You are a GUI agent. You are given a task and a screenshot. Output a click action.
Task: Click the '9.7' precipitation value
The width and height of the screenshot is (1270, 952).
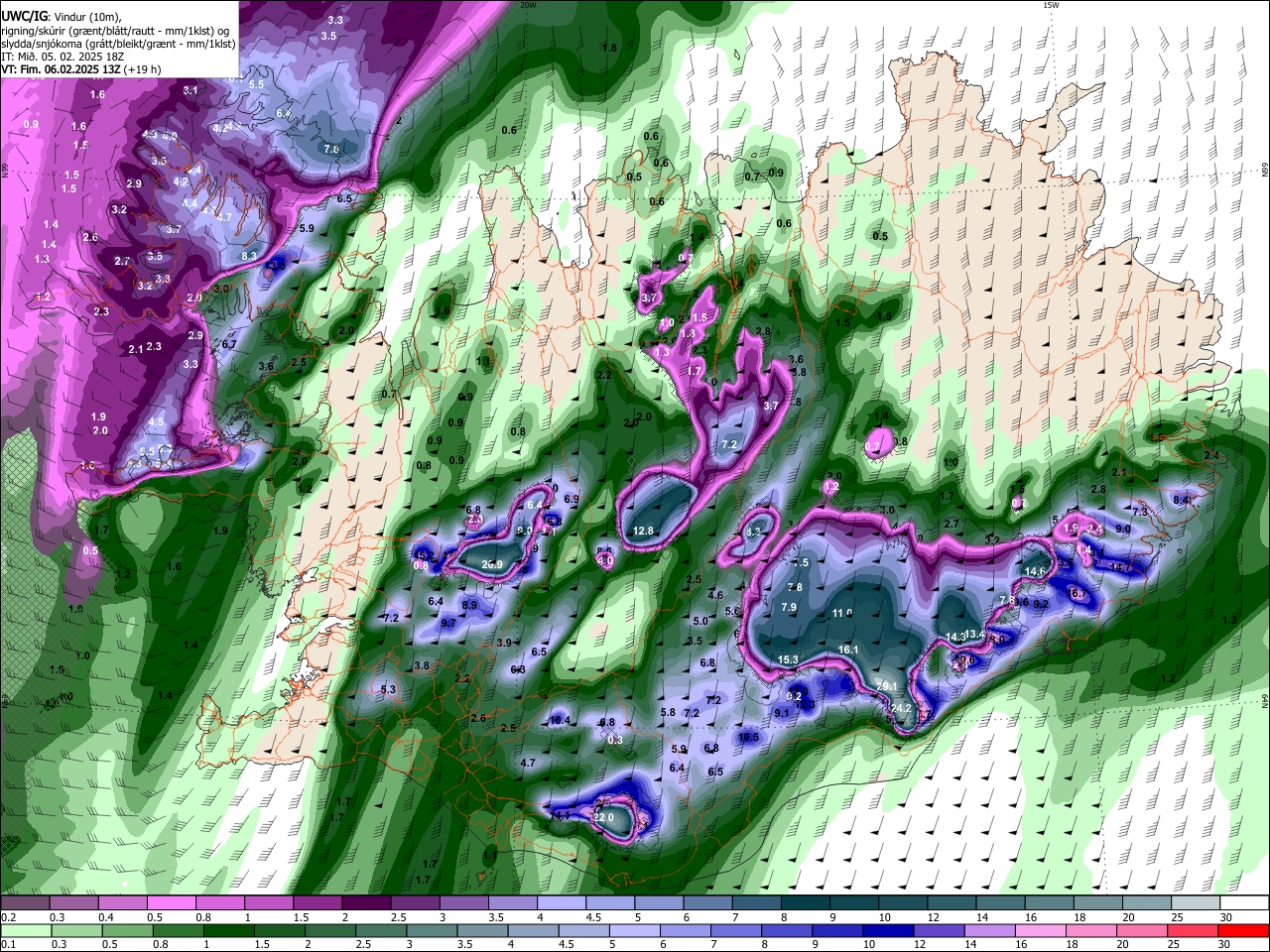448,624
